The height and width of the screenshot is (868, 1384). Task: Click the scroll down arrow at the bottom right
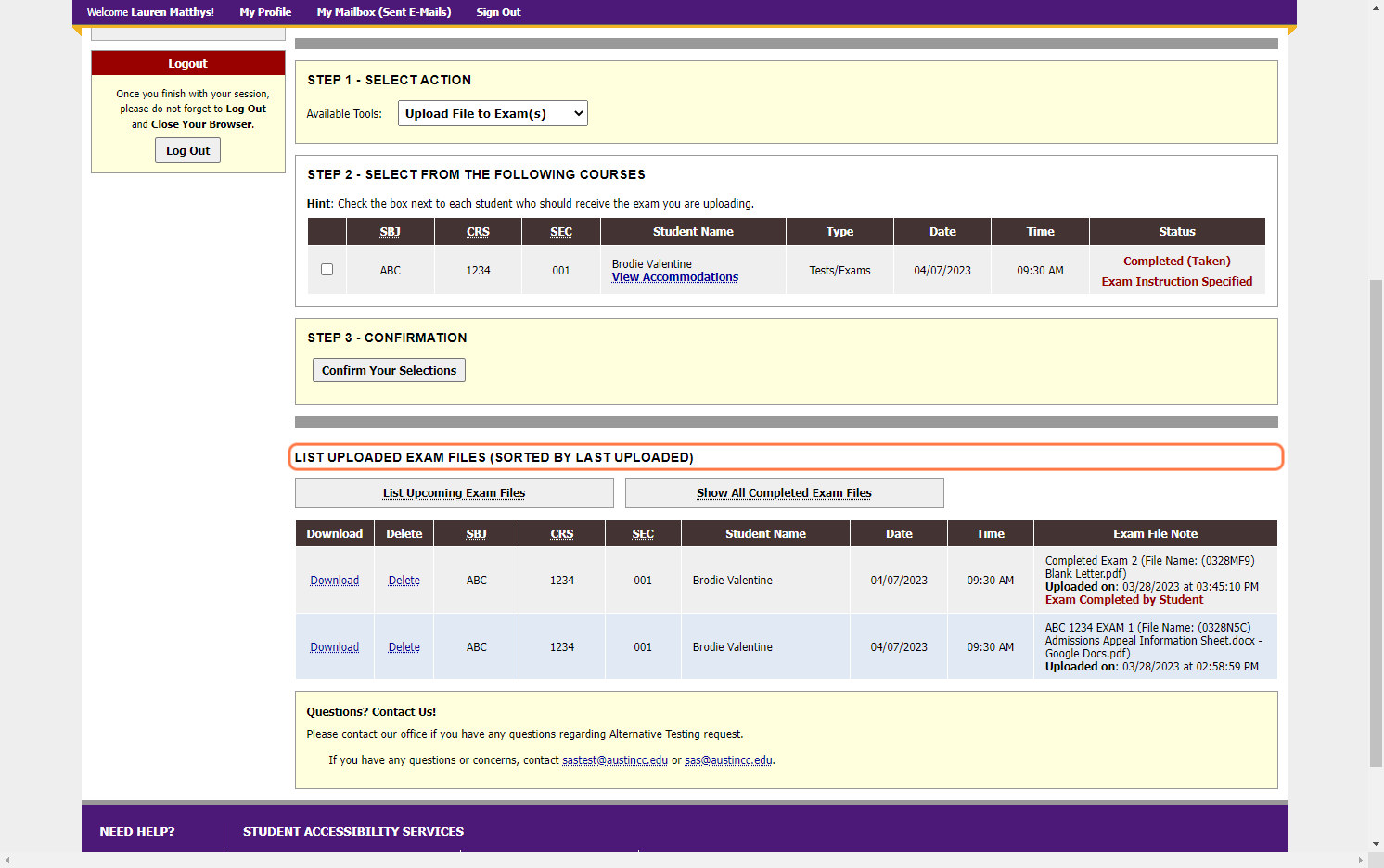coord(1377,845)
